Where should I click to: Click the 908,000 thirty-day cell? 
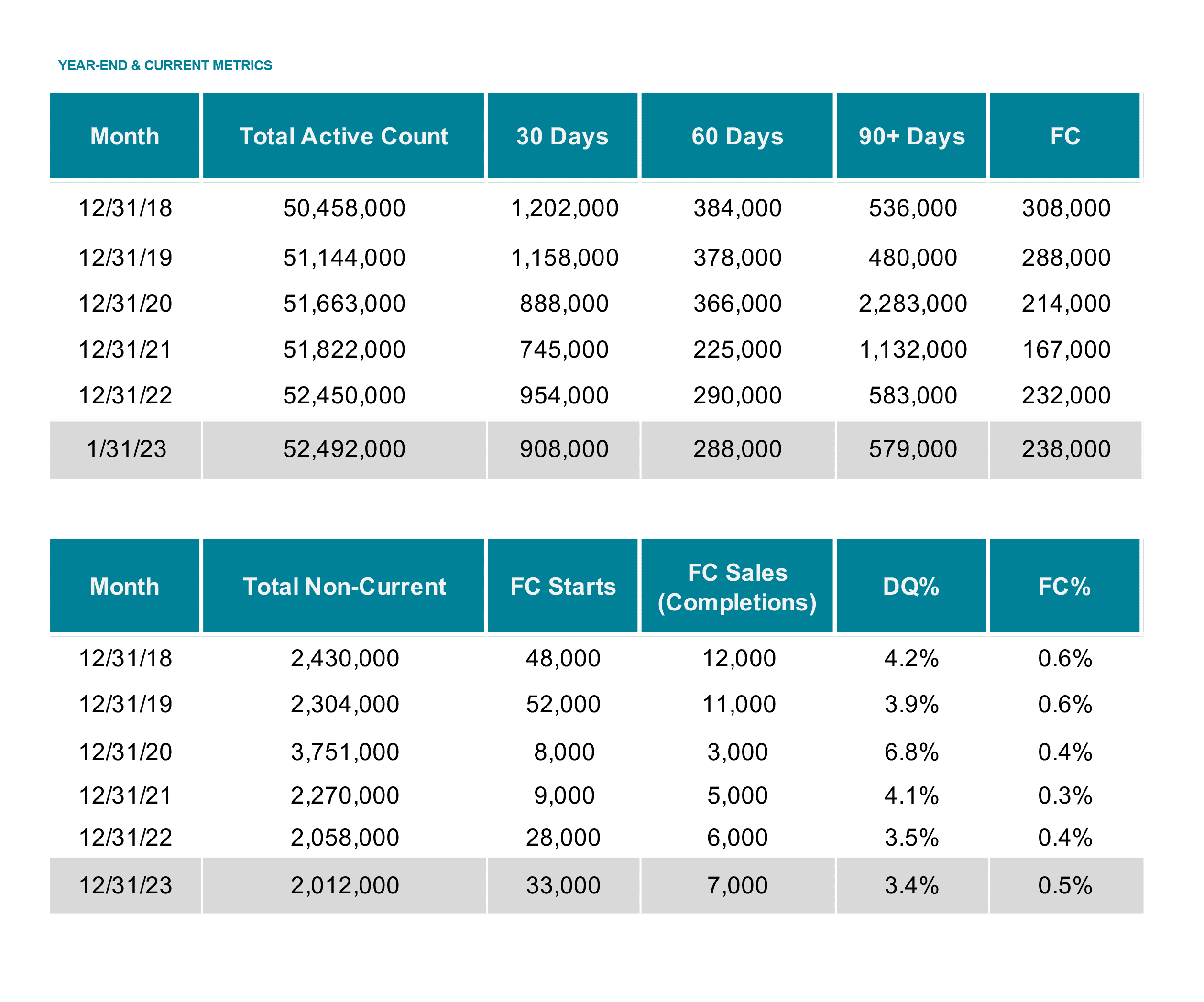pos(564,449)
